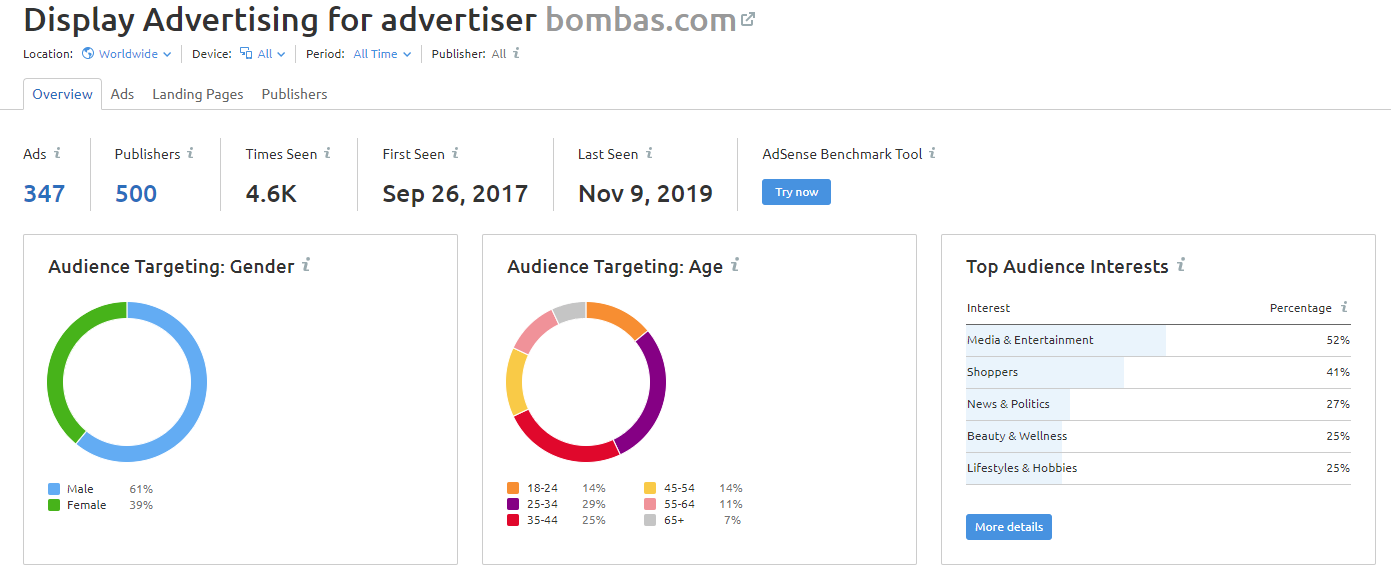Click the Try now button
This screenshot has height=580, width=1391.
(x=796, y=192)
